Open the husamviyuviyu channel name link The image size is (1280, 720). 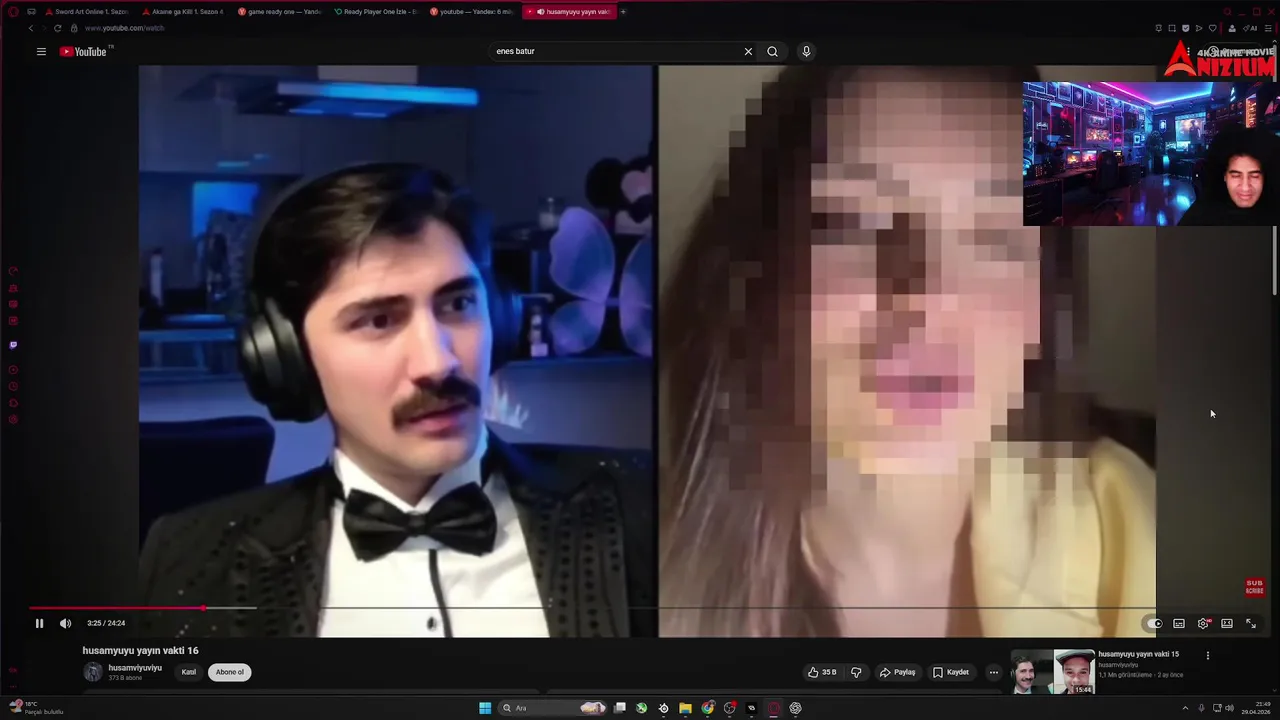135,667
